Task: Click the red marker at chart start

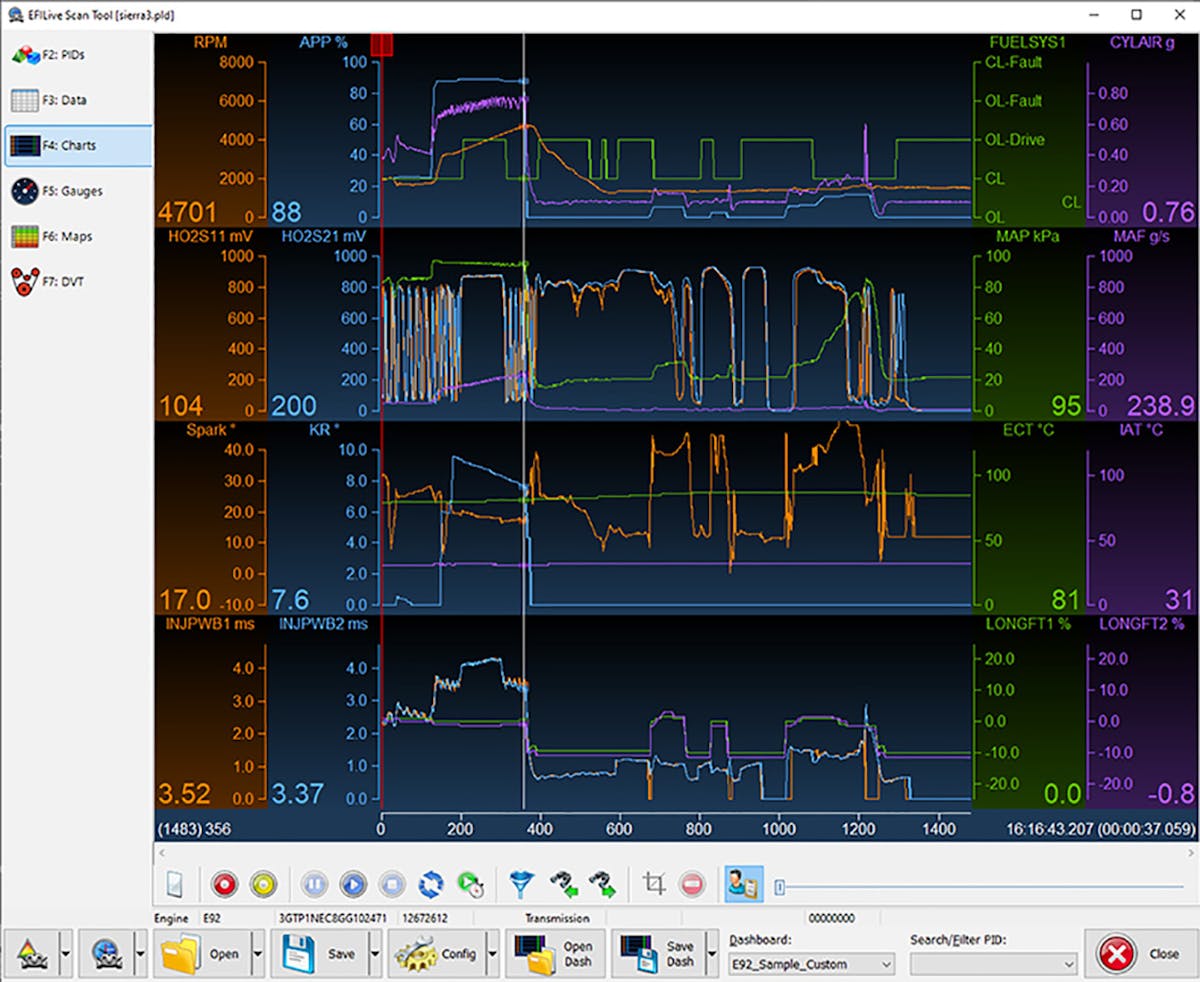Action: click(x=381, y=45)
